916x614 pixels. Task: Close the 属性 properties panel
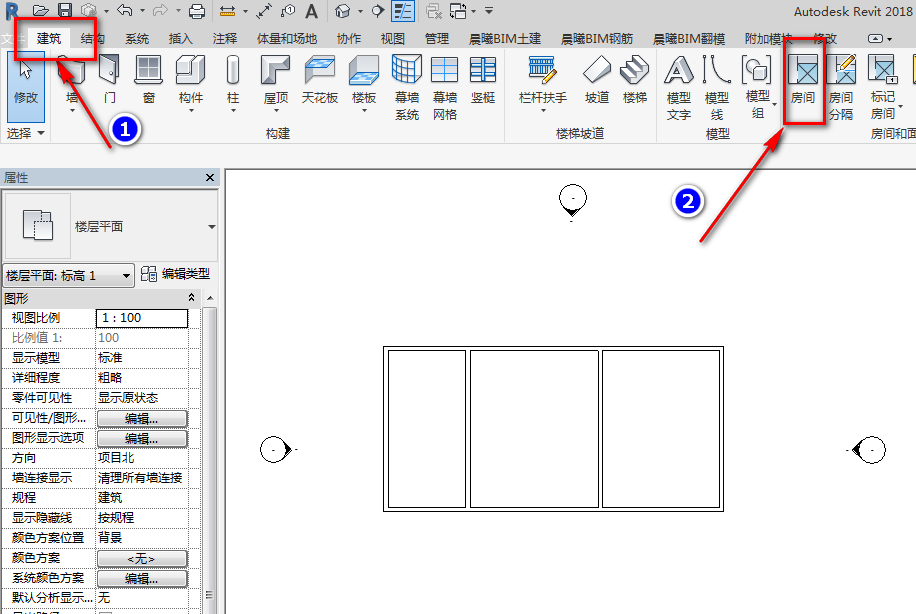[210, 178]
